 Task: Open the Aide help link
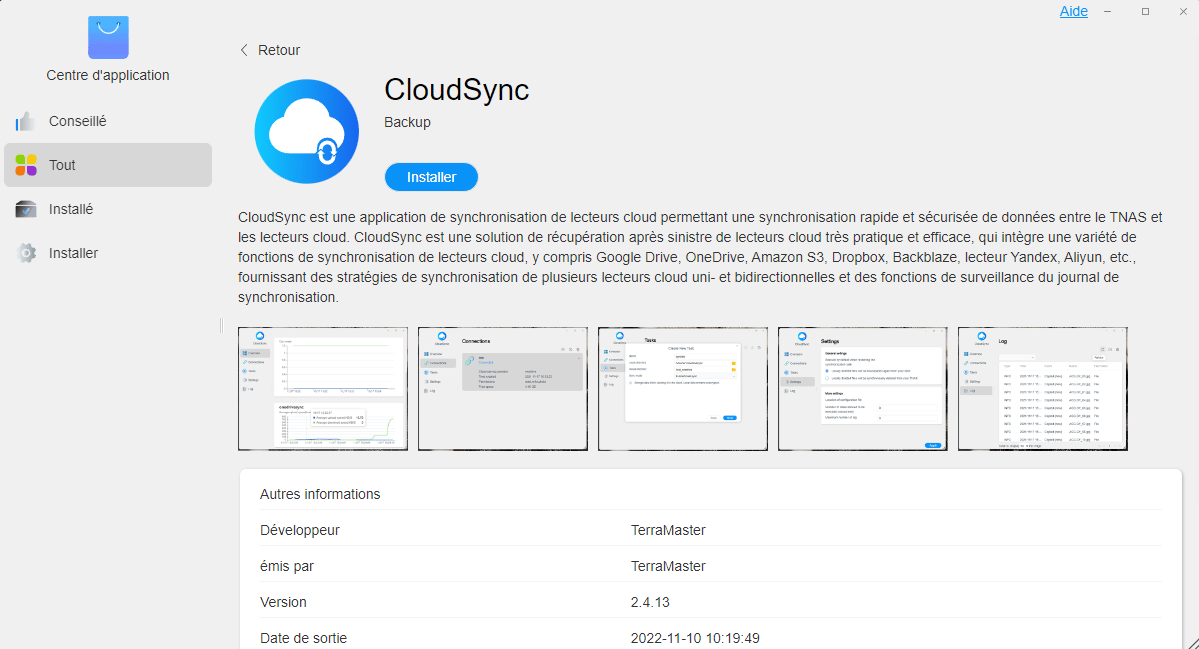pyautogui.click(x=1073, y=11)
